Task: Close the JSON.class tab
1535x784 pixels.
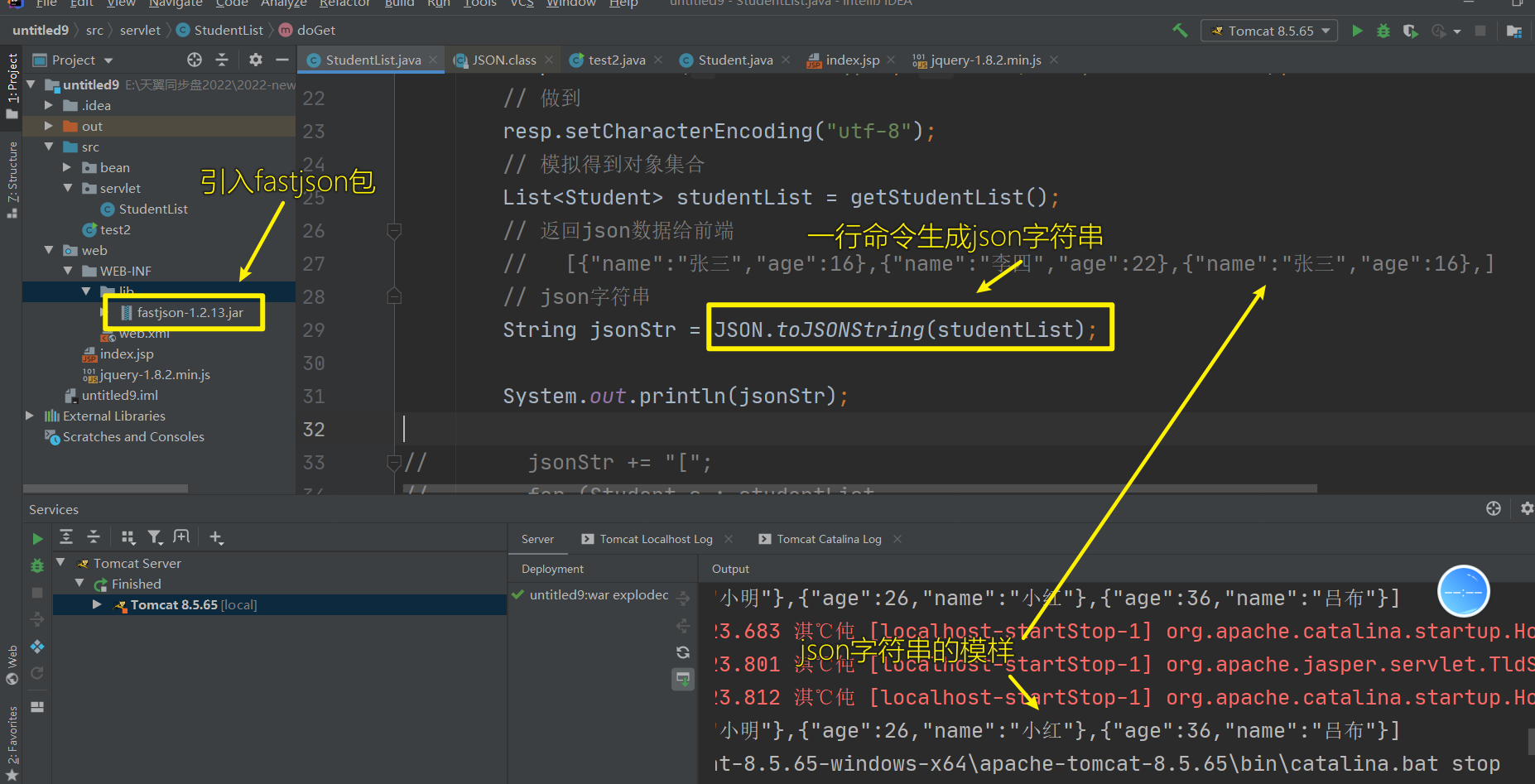Action: click(549, 60)
